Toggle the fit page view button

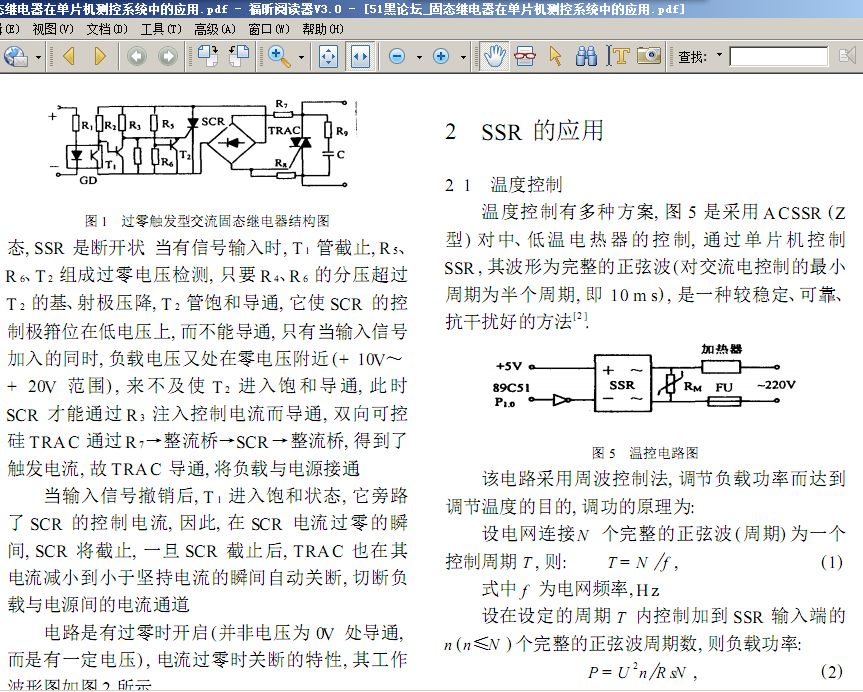point(329,56)
